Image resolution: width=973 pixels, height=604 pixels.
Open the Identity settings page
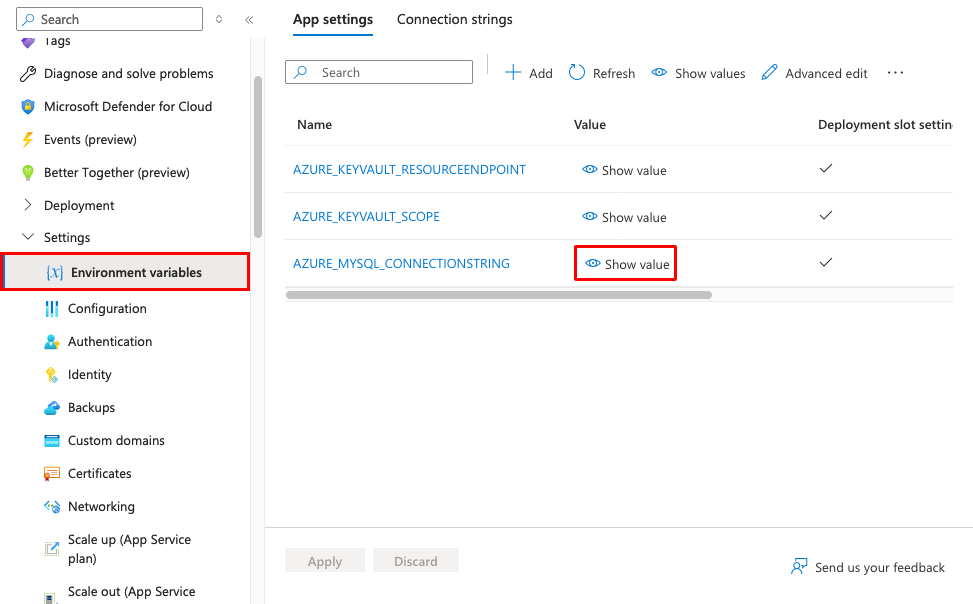[91, 374]
